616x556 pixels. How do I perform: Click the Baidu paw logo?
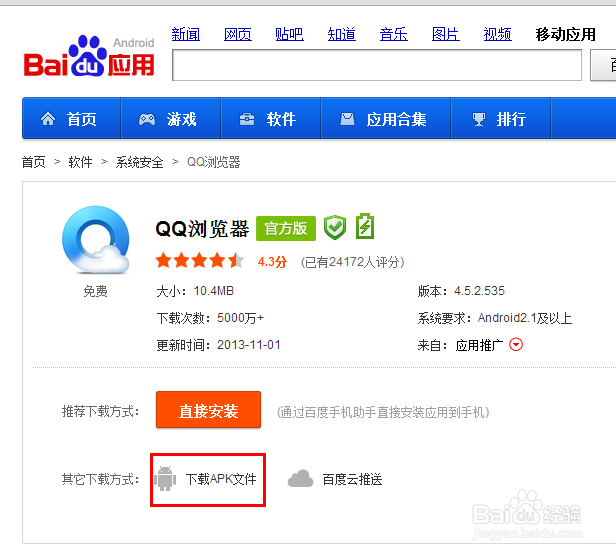coord(88,55)
